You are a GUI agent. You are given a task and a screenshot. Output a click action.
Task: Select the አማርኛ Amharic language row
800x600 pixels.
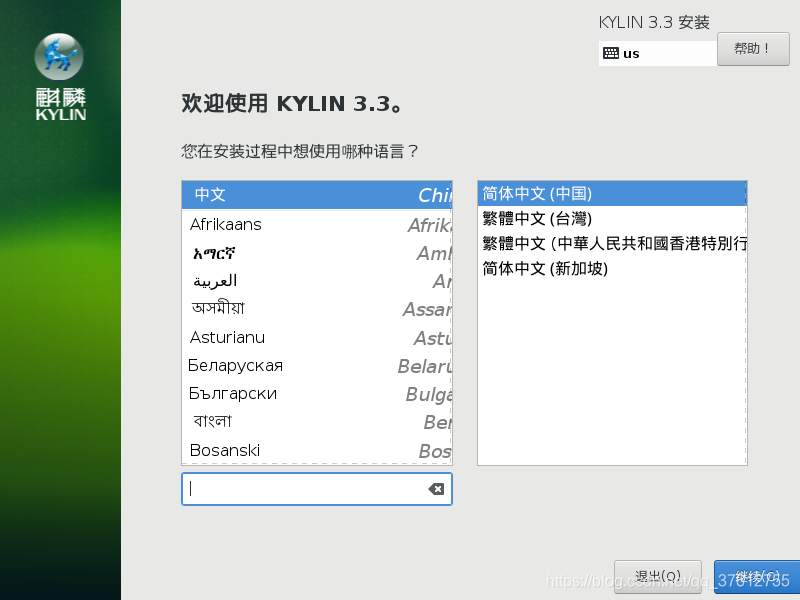tap(317, 253)
